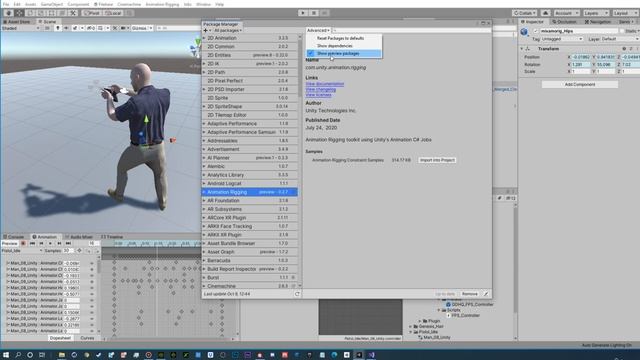Click the scene camera settings icon
Screen dimensions: 640x360
124,28
